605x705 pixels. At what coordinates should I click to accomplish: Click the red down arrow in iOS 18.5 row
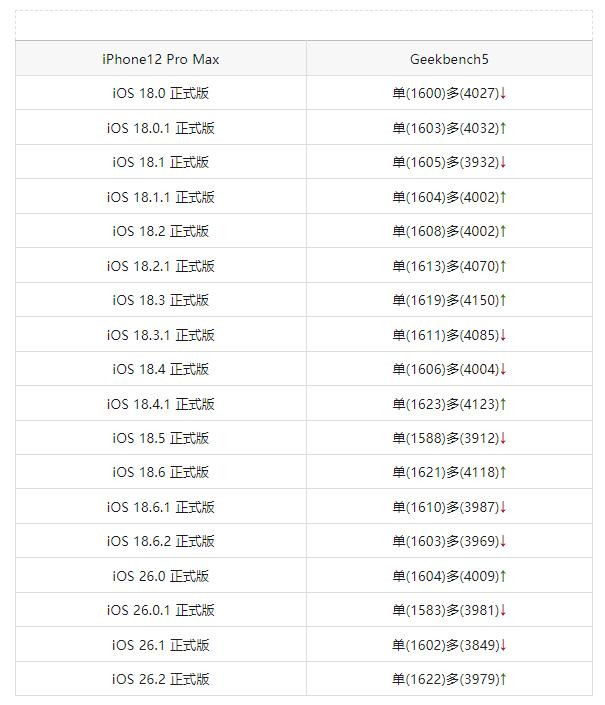[503, 438]
